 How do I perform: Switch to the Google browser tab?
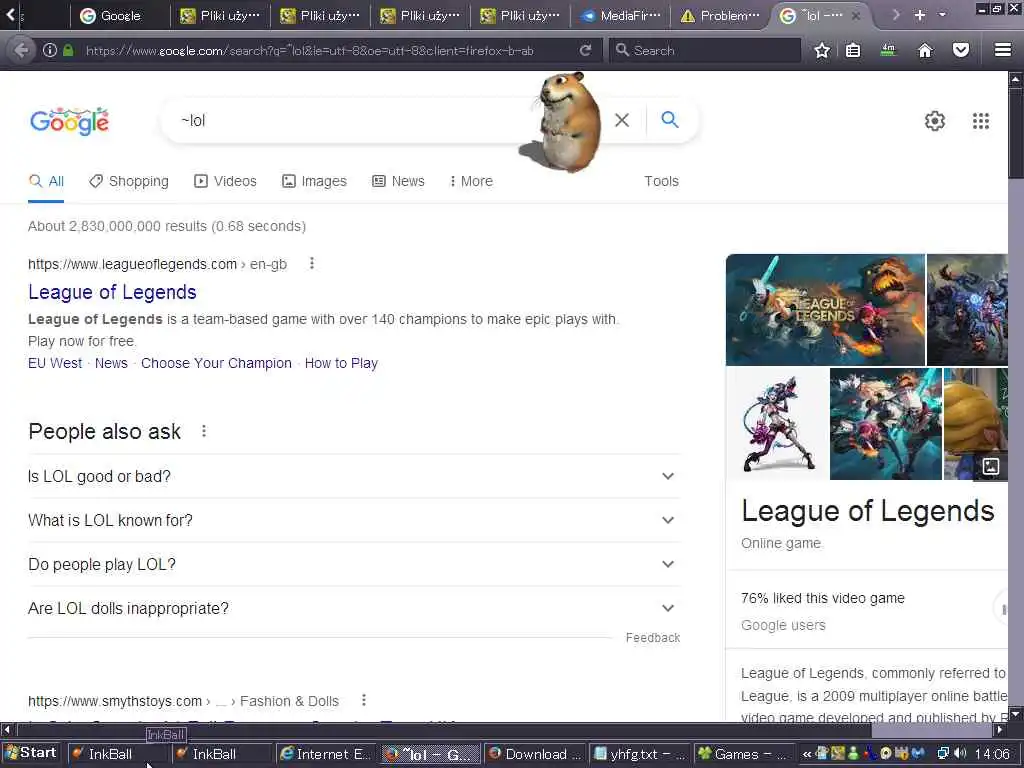(x=120, y=16)
